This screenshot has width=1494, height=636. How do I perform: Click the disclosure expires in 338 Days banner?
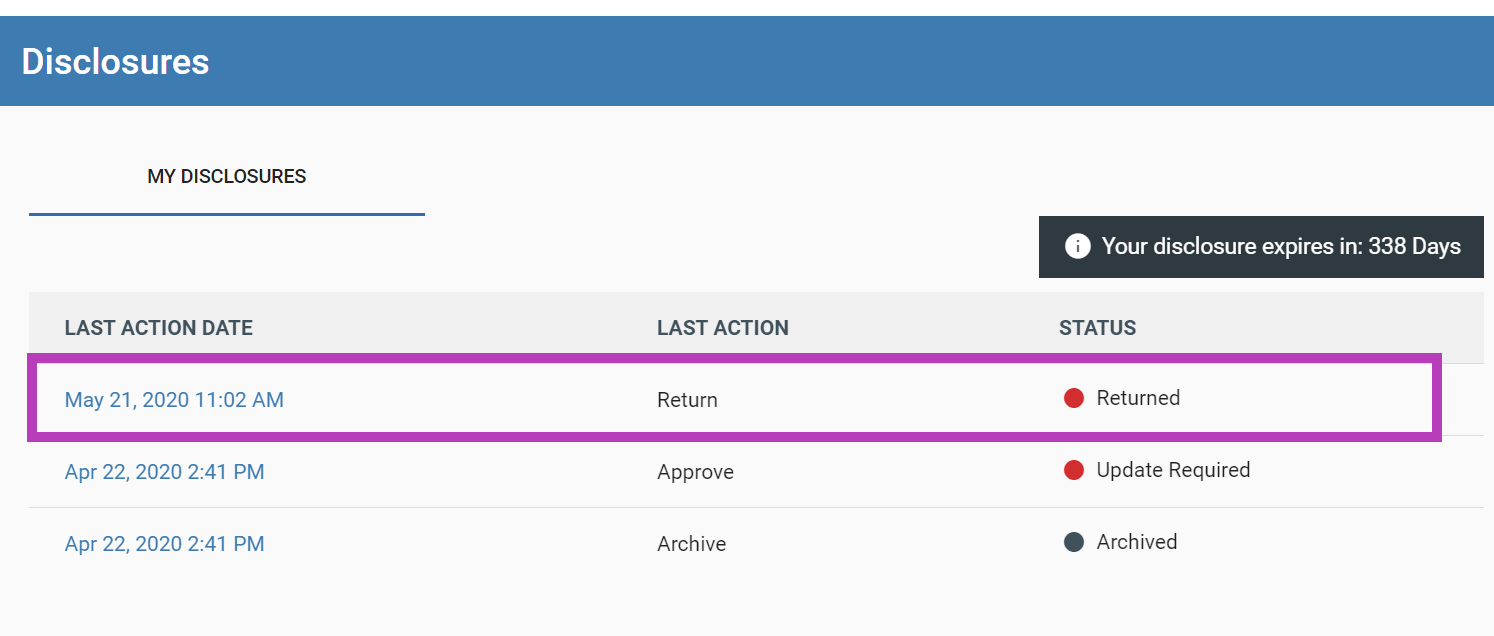1261,247
